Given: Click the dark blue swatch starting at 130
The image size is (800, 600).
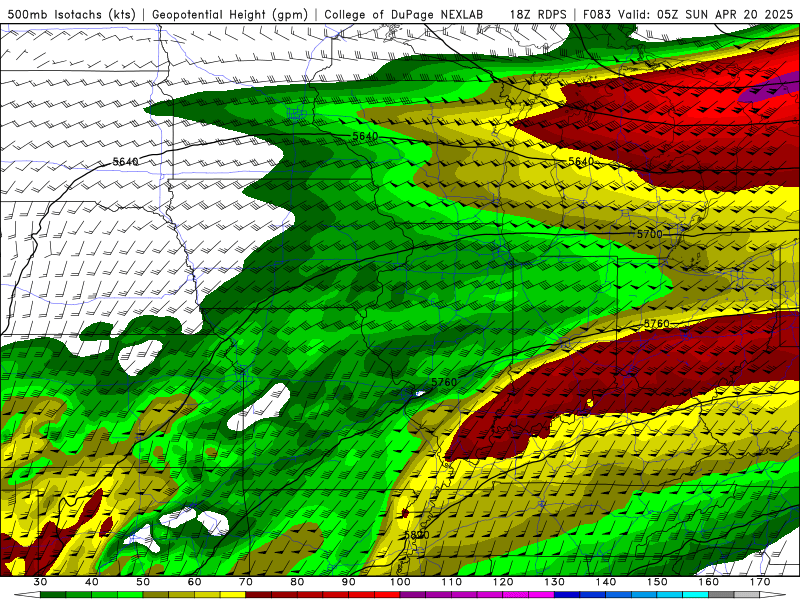Looking at the screenshot, I should (567, 595).
